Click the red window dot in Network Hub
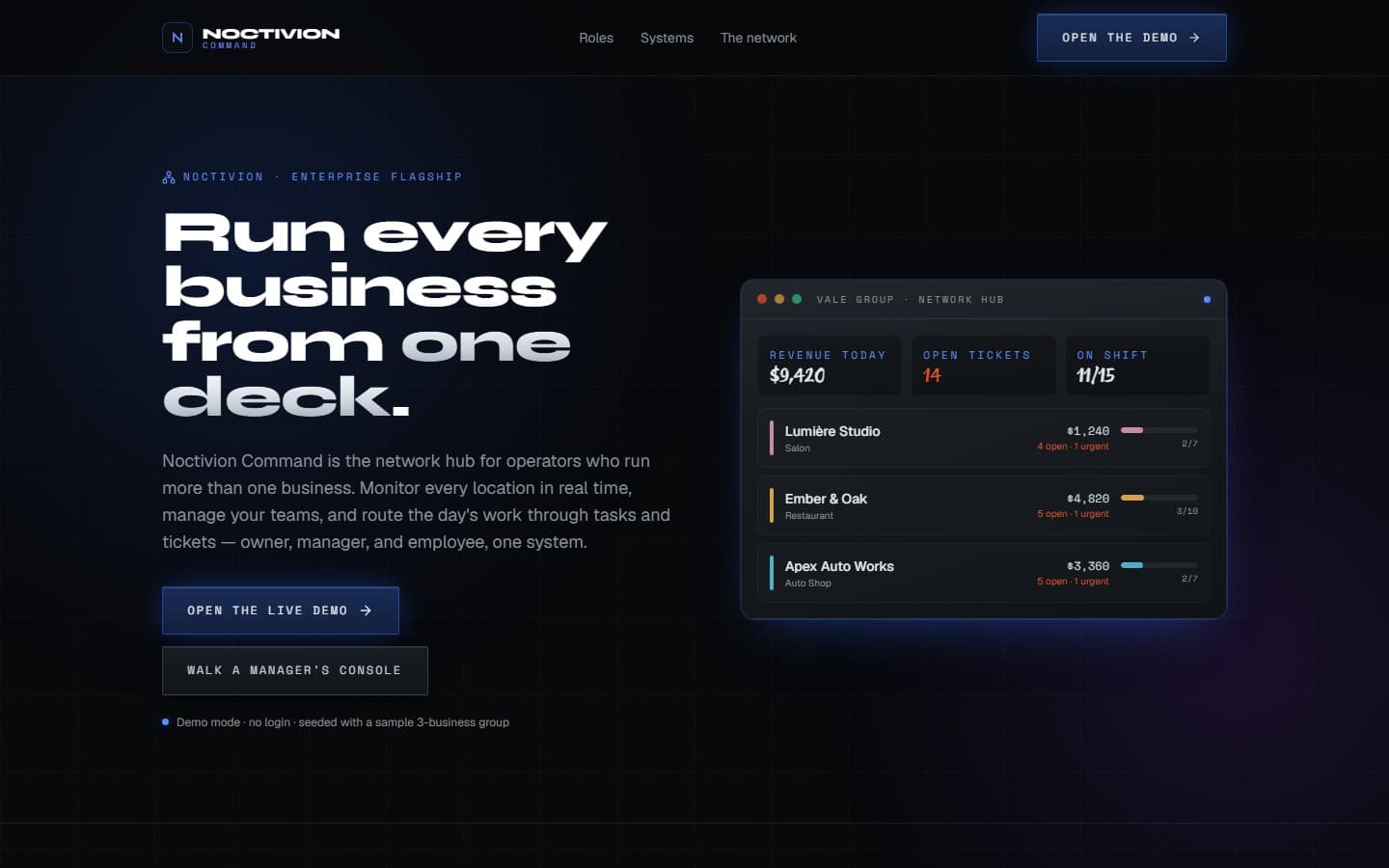 click(x=762, y=299)
